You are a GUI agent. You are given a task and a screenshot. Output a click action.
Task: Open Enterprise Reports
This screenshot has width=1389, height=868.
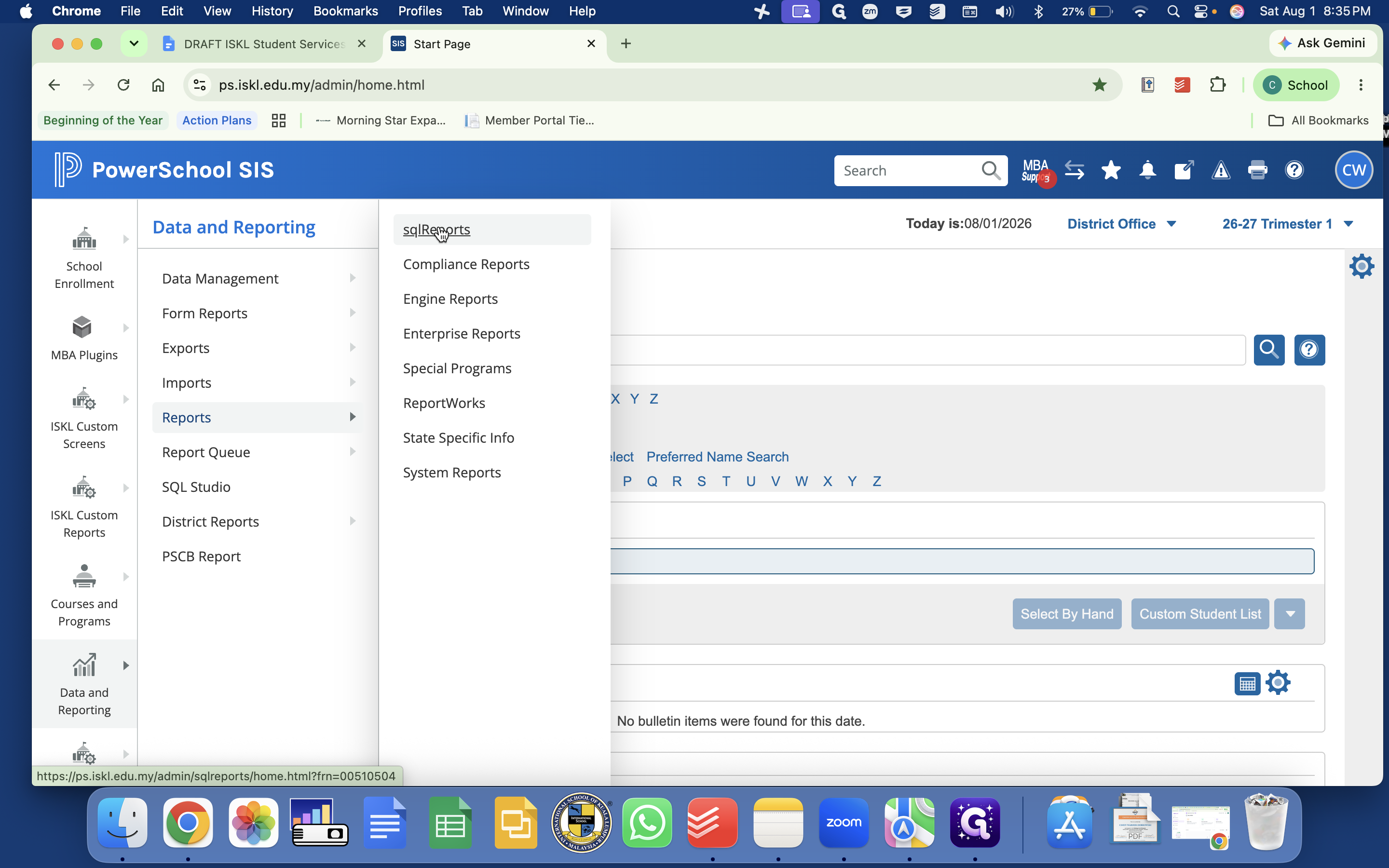(x=462, y=334)
